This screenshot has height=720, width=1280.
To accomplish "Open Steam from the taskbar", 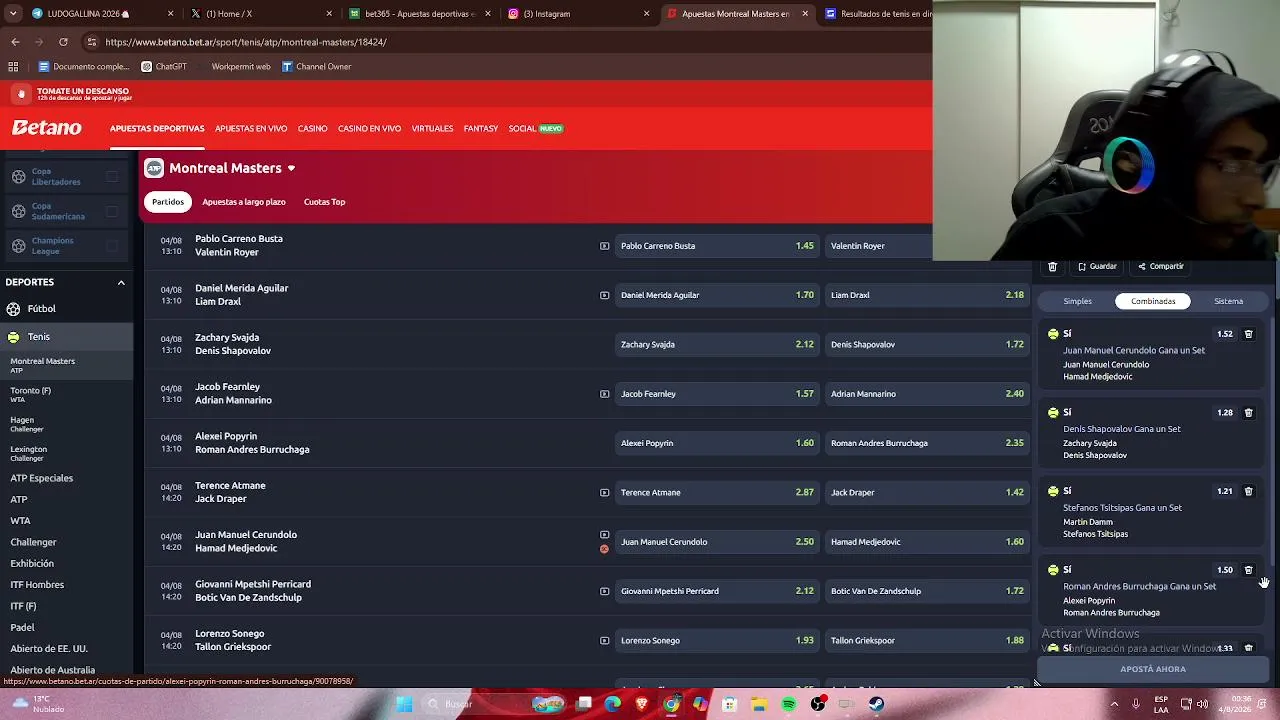I will click(x=876, y=704).
